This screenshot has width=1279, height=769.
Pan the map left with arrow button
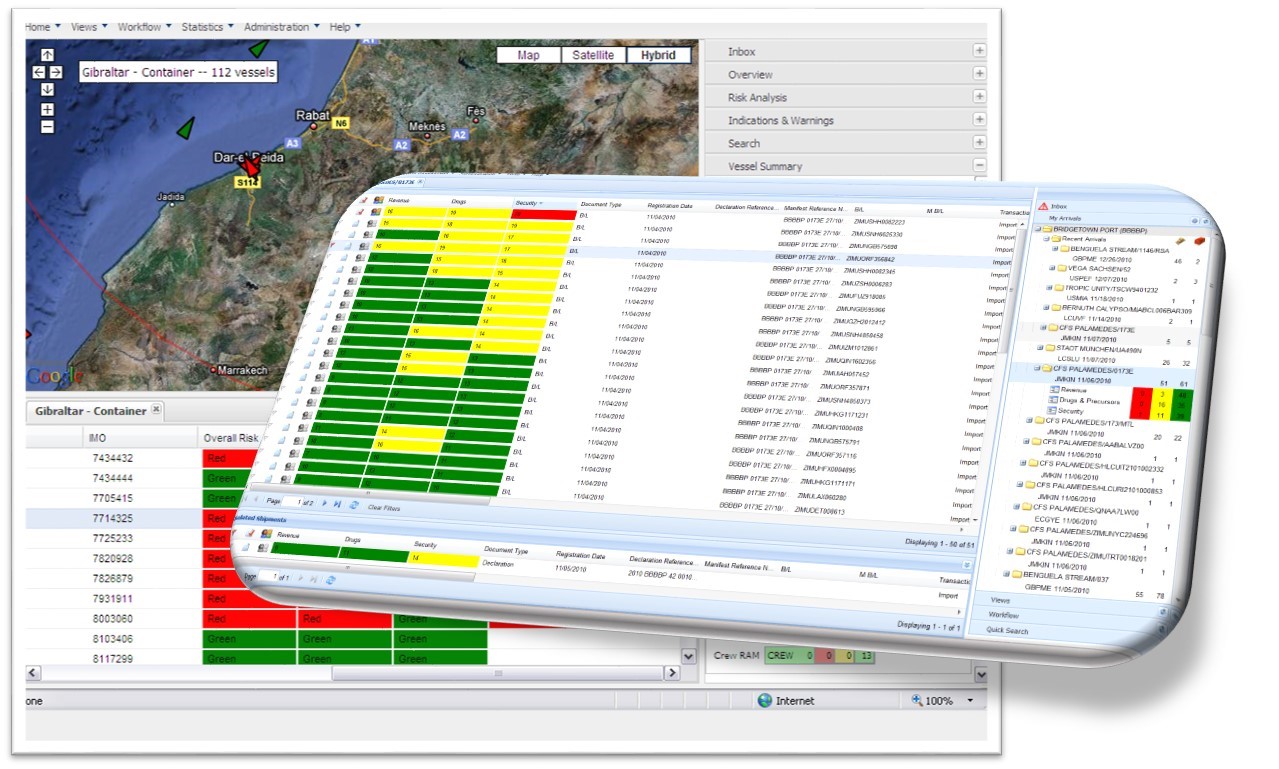click(39, 72)
